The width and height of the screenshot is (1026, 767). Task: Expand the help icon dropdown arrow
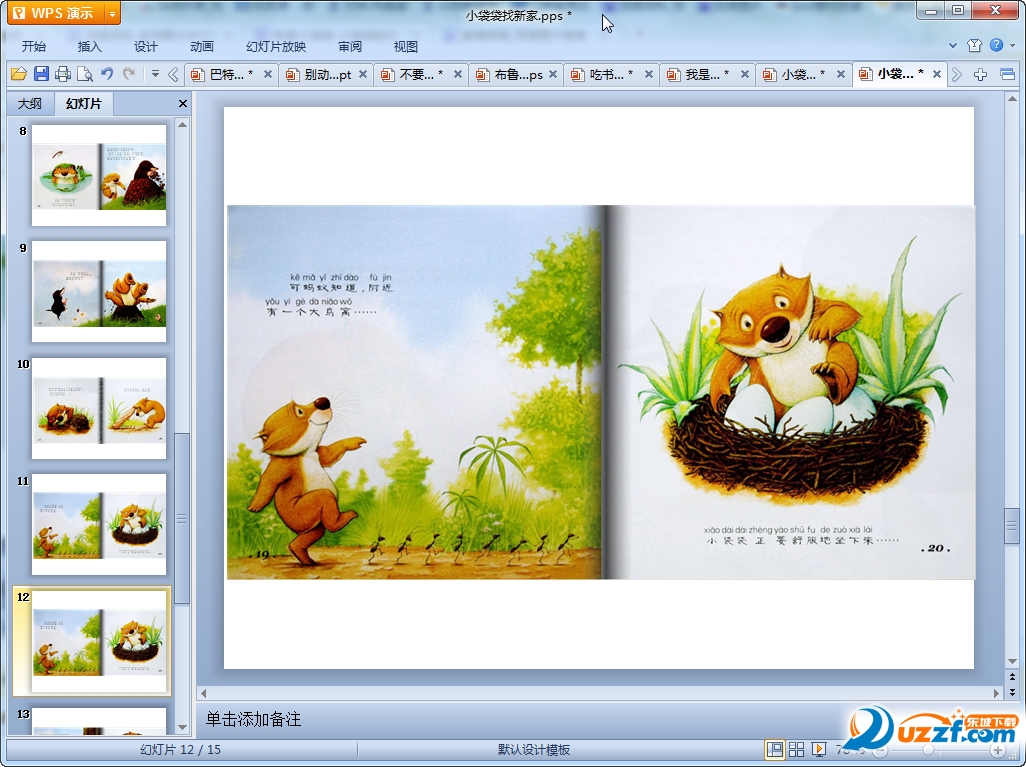(1012, 46)
